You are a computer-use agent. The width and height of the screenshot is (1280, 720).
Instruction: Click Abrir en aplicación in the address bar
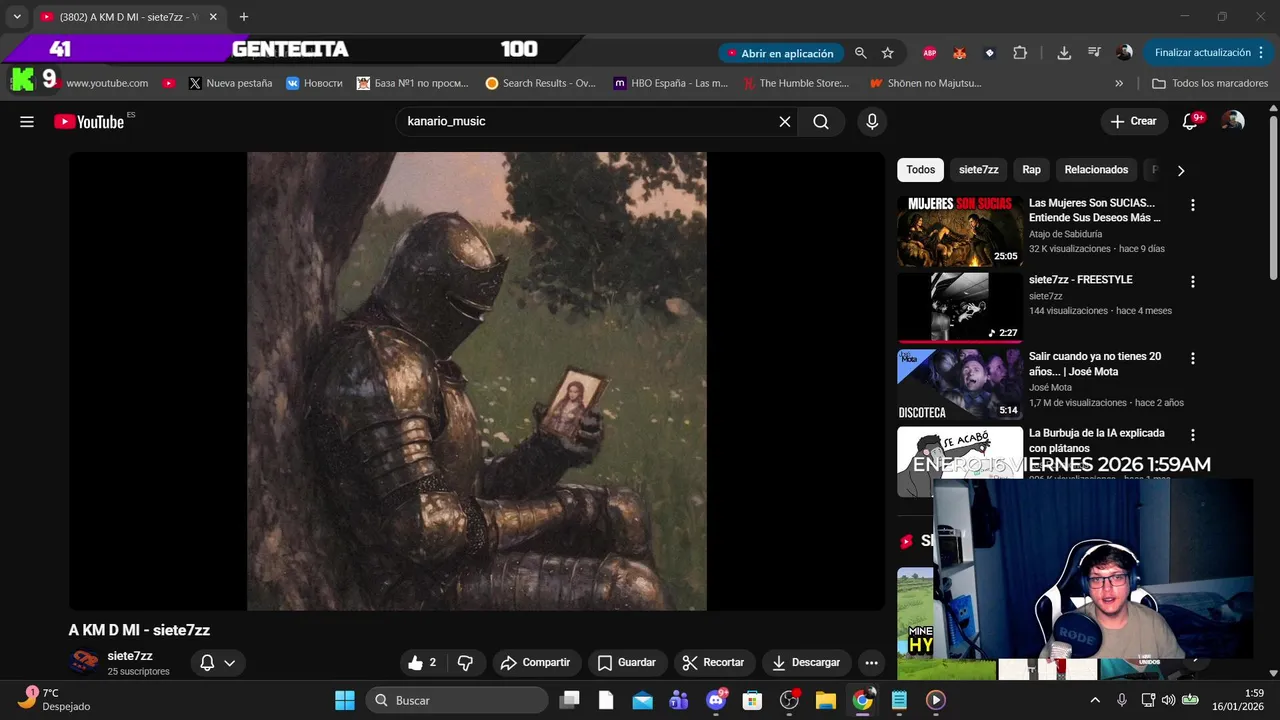(x=781, y=53)
